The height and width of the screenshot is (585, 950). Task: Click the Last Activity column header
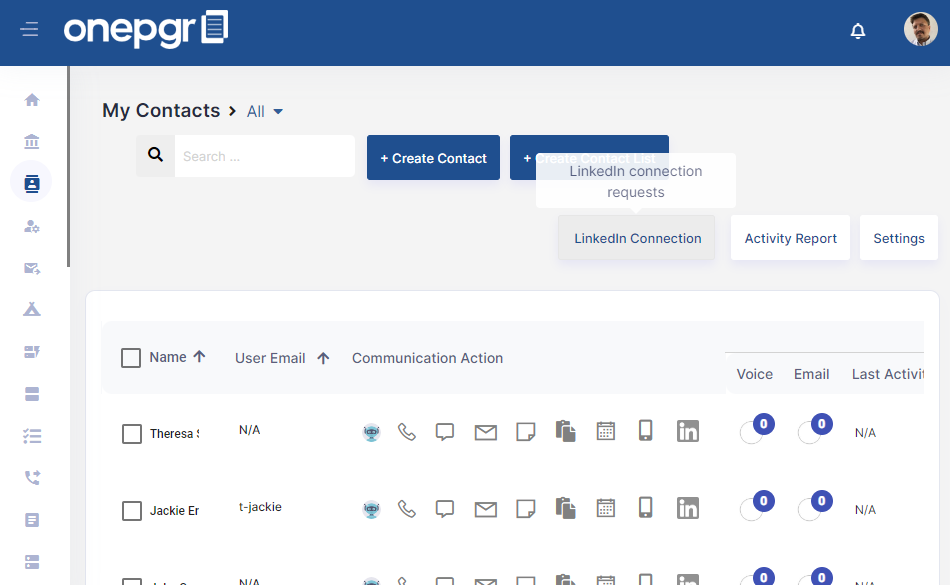(x=888, y=374)
